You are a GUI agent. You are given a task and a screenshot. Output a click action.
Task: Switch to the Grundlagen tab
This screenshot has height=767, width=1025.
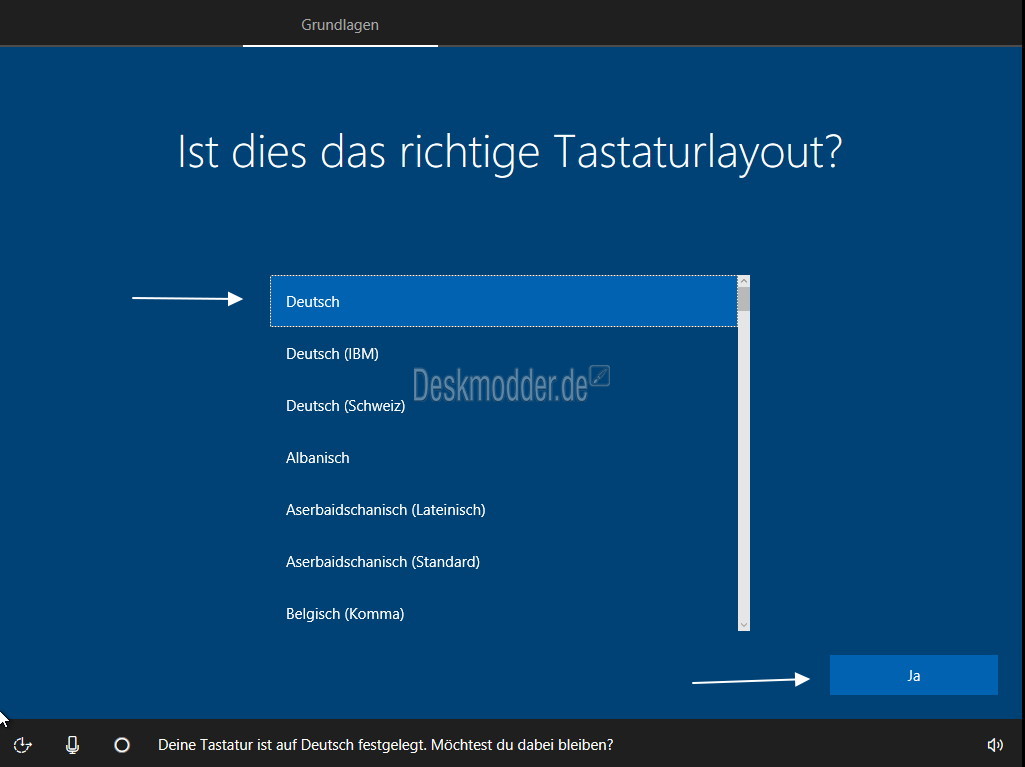tap(340, 25)
